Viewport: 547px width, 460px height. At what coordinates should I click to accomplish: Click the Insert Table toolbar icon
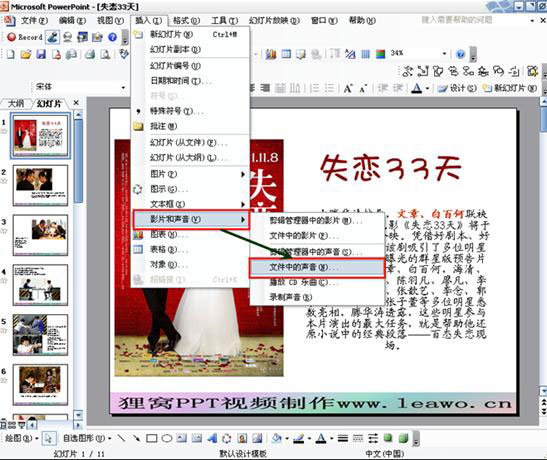pyautogui.click(x=286, y=54)
